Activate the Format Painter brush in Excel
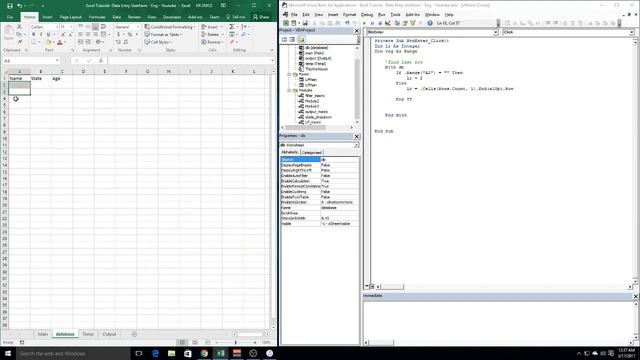Screen dimensions: 640x360 click(x=19, y=42)
